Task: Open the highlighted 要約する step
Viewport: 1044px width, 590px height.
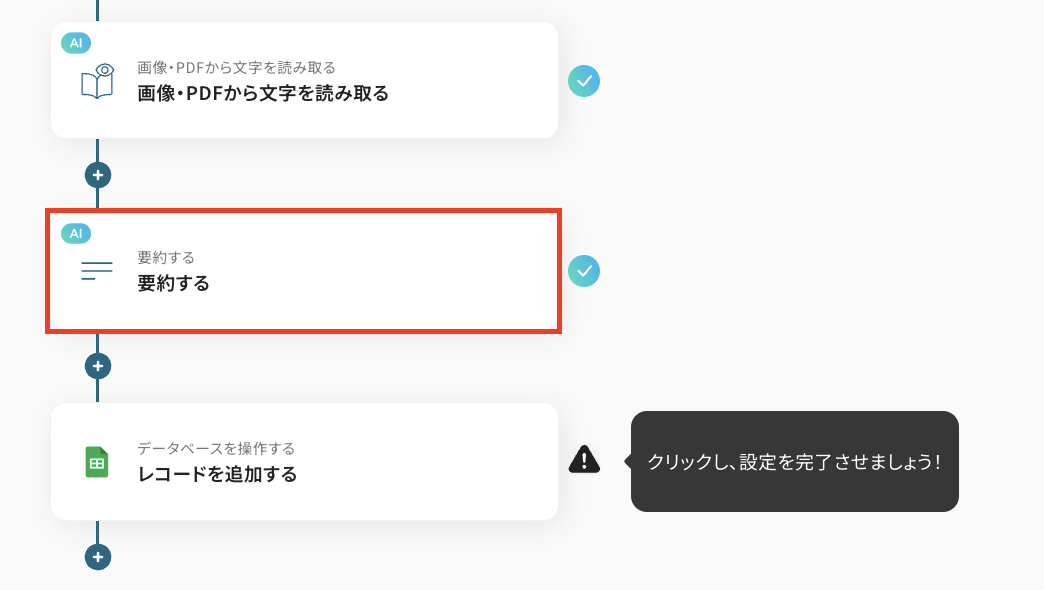Action: [x=304, y=271]
